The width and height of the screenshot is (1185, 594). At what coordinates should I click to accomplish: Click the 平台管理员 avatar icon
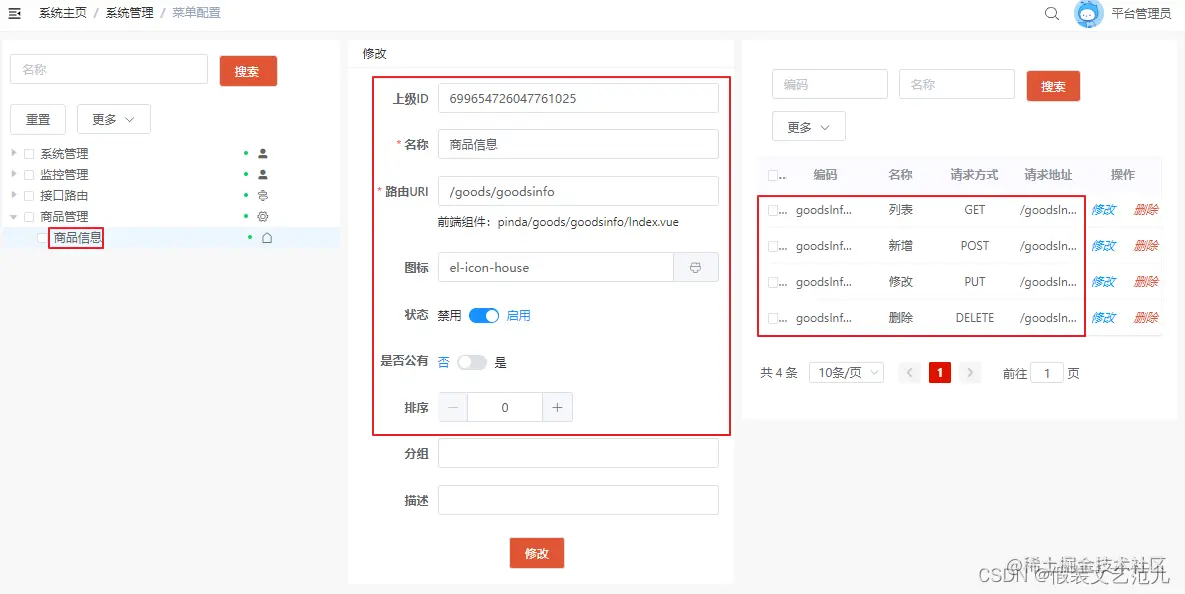(1088, 14)
